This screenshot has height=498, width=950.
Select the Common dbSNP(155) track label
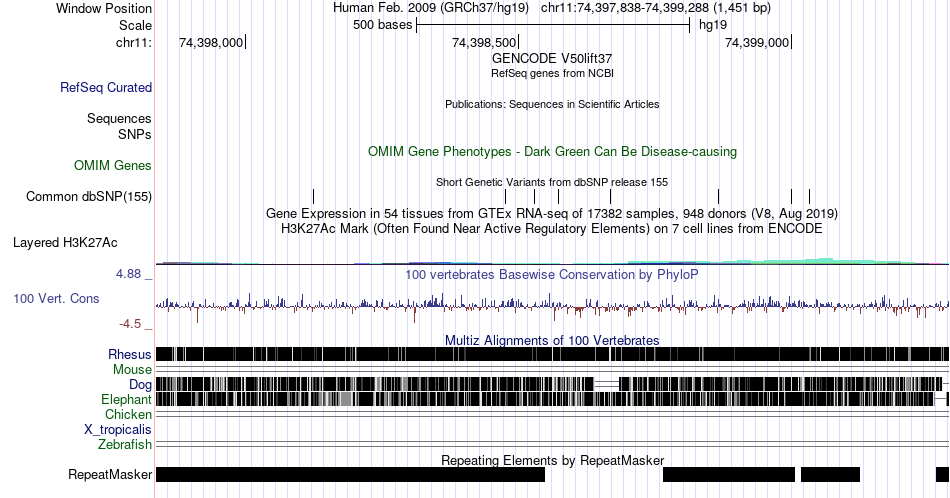click(89, 196)
